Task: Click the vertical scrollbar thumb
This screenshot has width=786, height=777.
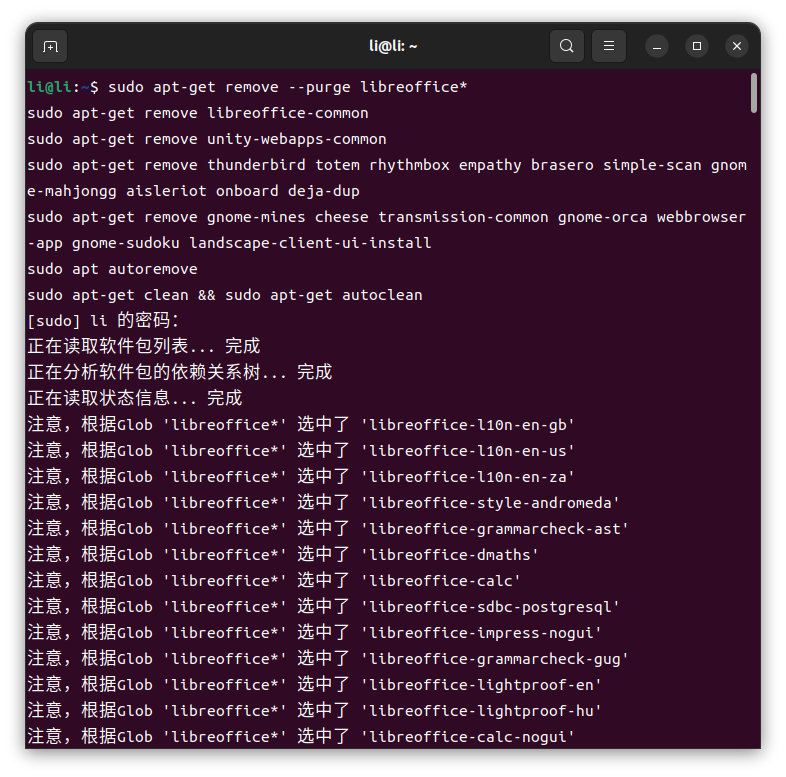Action: [753, 93]
